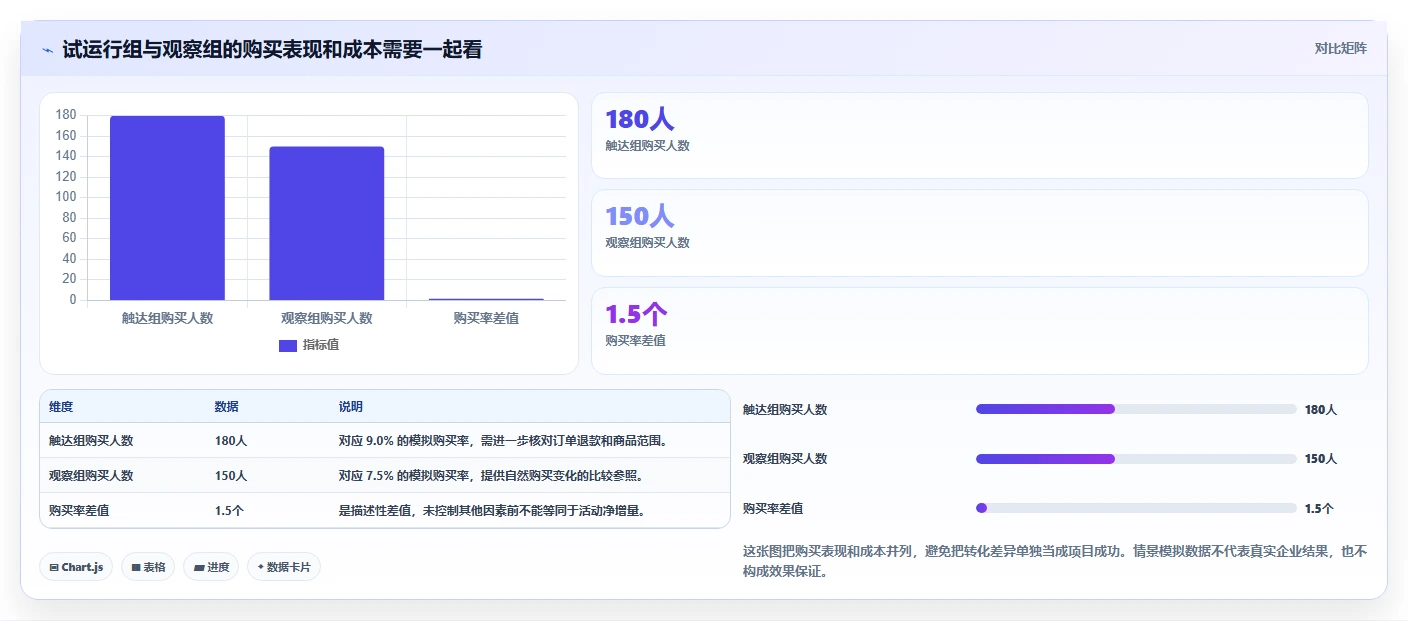The height and width of the screenshot is (621, 1408).
Task: Click the 数据 column header
Action: 227,407
